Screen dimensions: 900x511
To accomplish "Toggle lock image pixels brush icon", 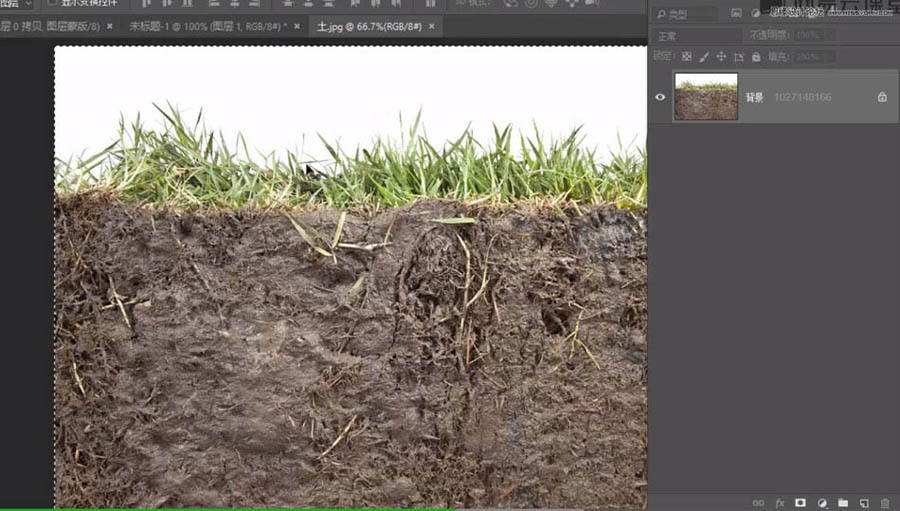I will 704,57.
